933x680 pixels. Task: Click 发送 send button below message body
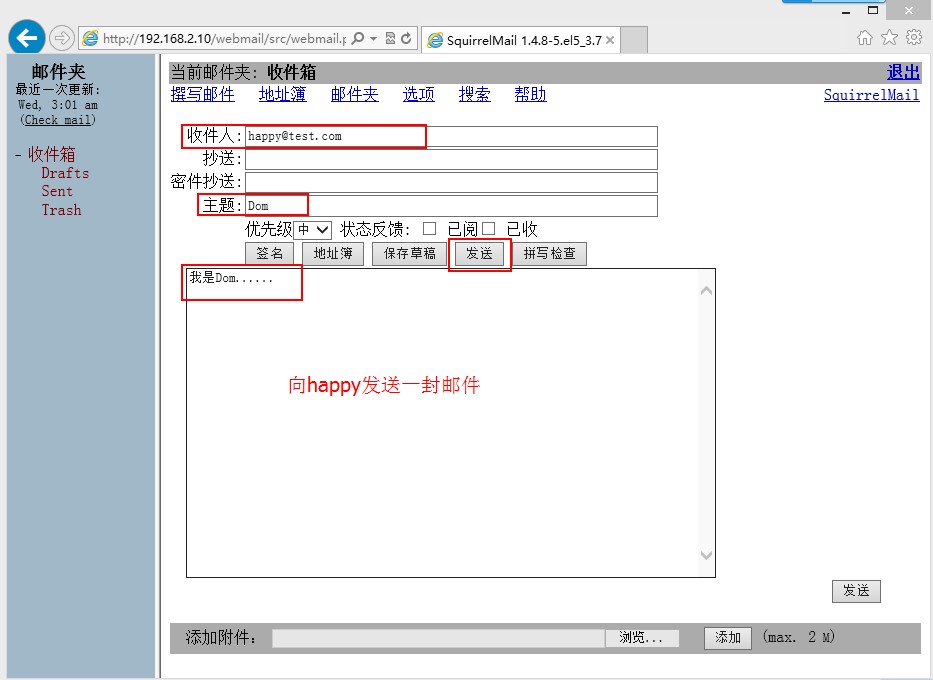[856, 591]
